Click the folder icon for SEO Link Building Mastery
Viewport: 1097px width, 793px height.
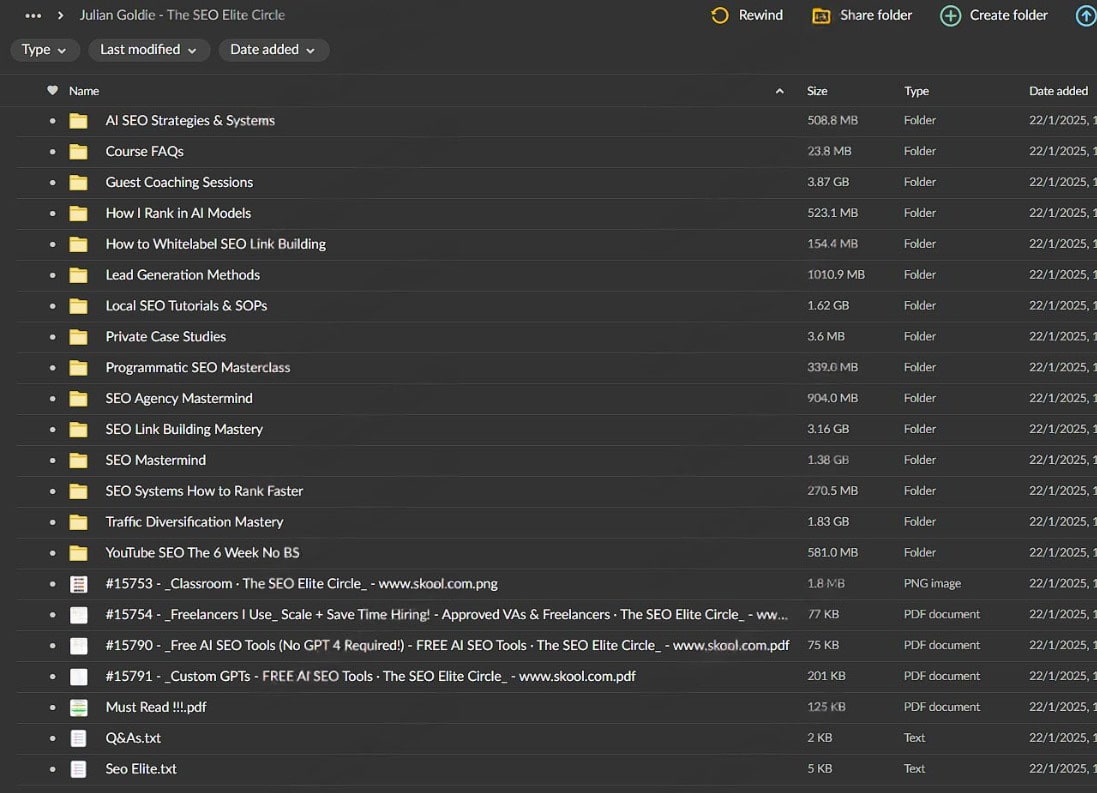coord(78,429)
